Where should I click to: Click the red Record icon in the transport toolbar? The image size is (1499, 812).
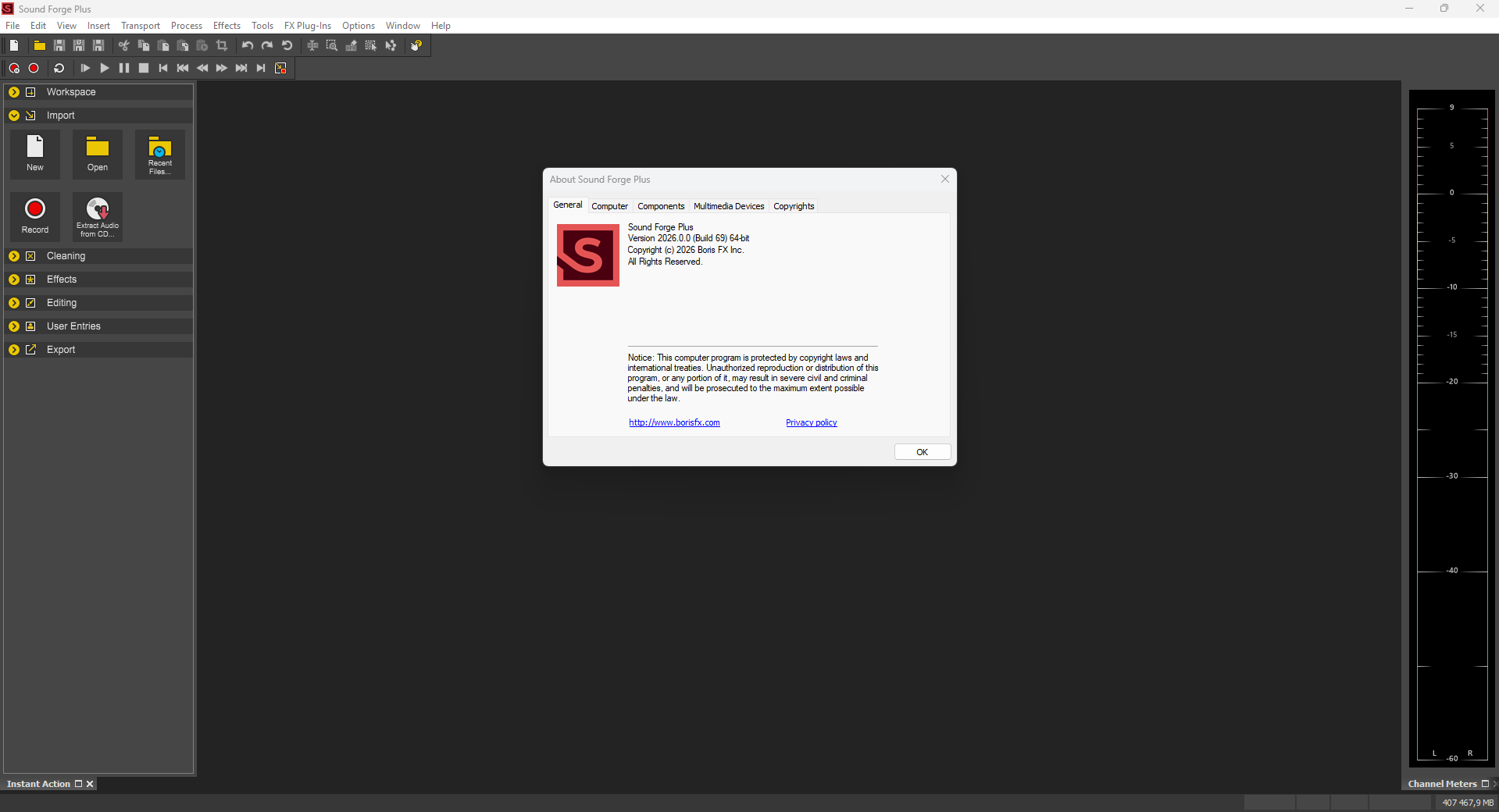34,68
